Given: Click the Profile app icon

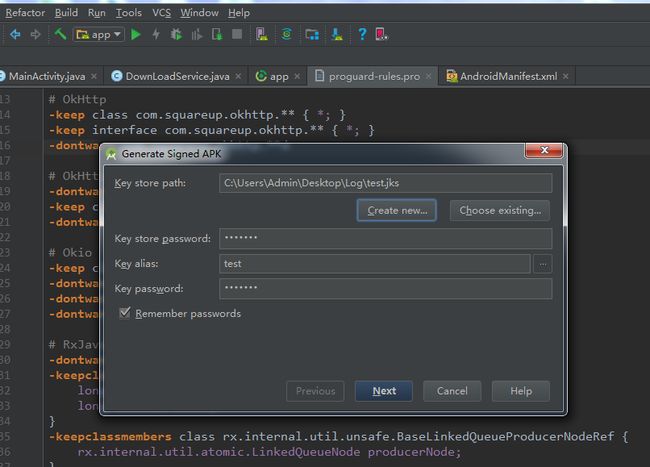Looking at the screenshot, I should (x=196, y=34).
